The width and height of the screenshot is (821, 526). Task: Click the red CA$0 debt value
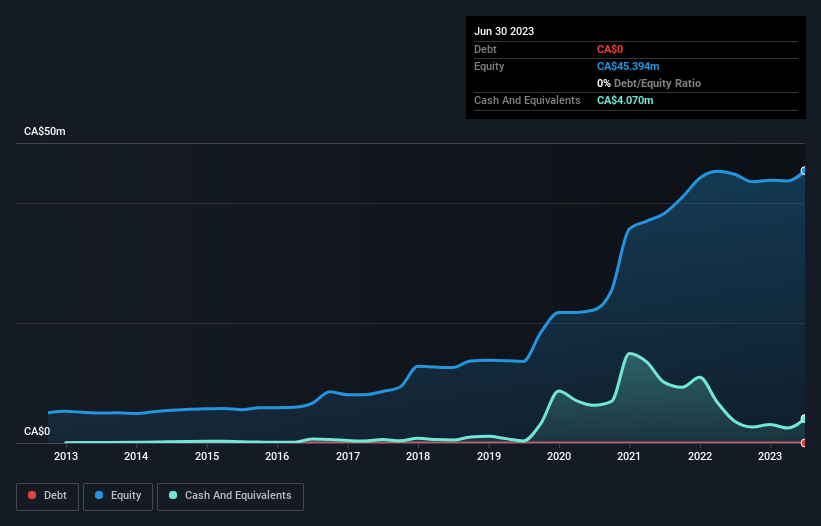[610, 49]
